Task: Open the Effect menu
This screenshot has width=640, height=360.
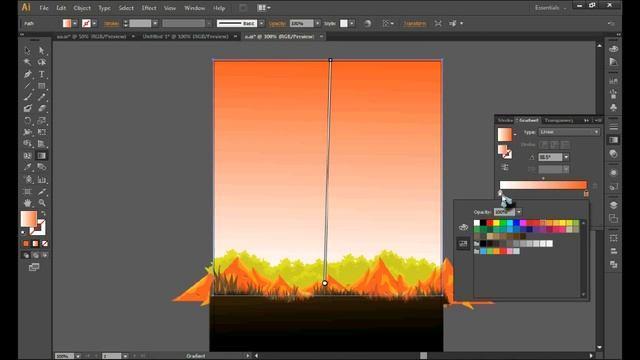Action: coord(149,8)
